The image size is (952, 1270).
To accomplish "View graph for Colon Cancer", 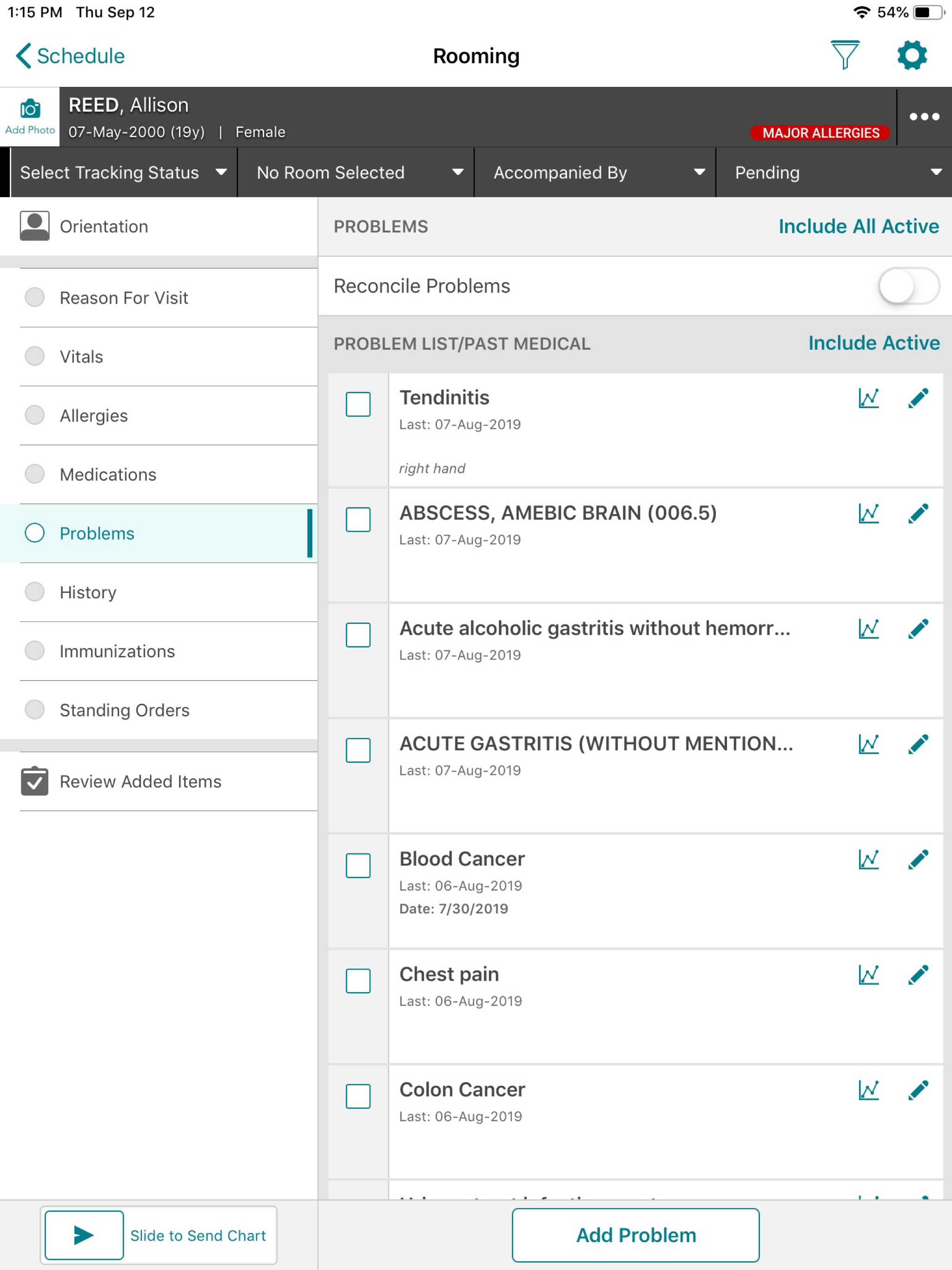I will [x=869, y=1090].
